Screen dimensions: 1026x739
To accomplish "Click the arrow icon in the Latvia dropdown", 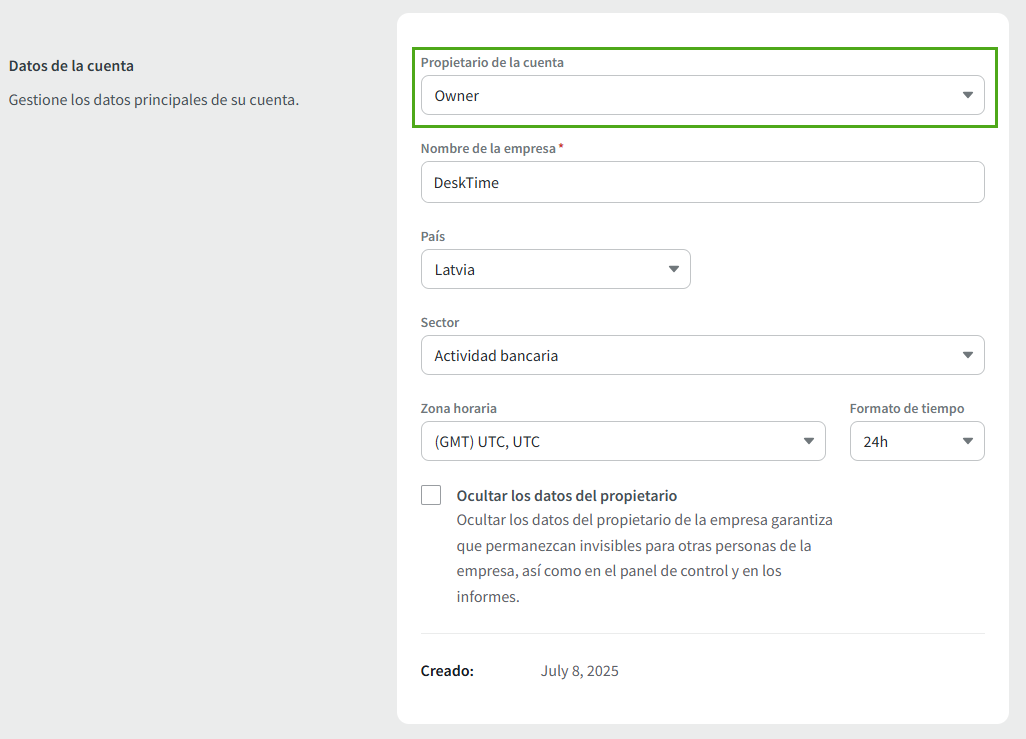I will click(673, 270).
